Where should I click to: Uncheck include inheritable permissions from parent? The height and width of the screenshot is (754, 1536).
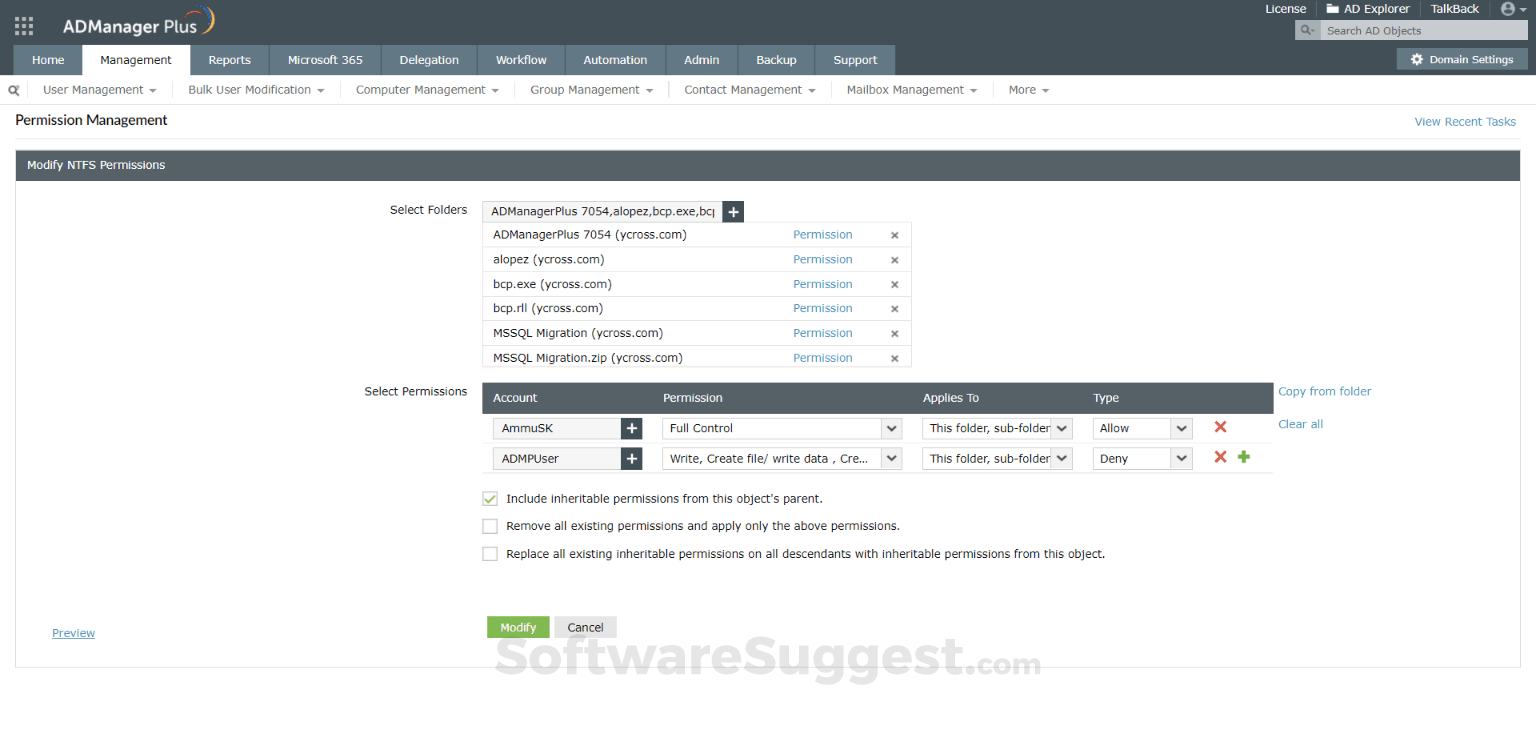pyautogui.click(x=490, y=498)
